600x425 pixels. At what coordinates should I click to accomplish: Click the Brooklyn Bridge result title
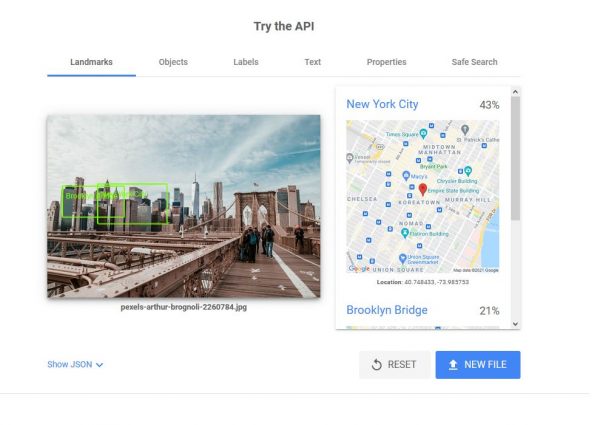[x=387, y=310]
